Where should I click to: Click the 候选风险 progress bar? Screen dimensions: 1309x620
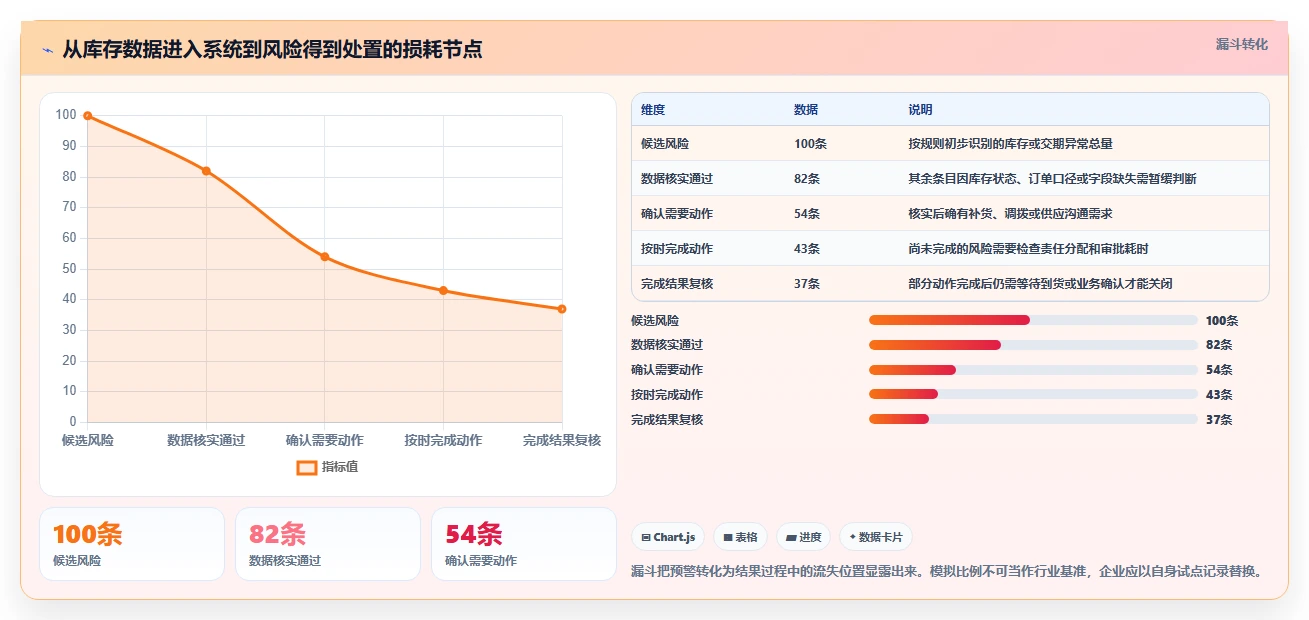(1033, 320)
